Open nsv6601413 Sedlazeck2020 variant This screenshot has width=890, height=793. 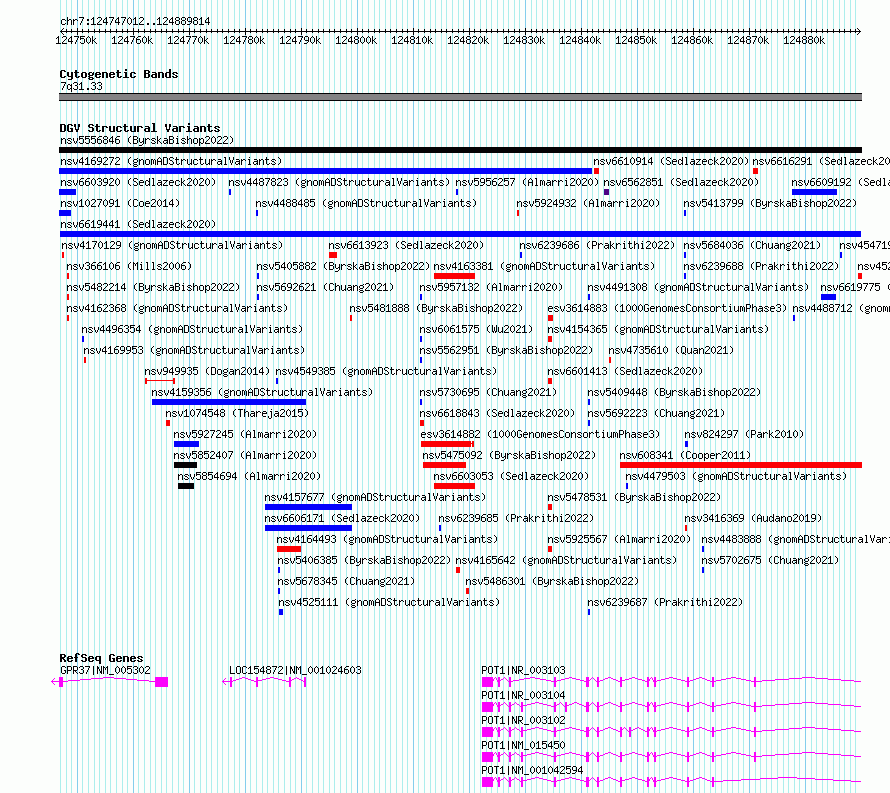tap(625, 371)
